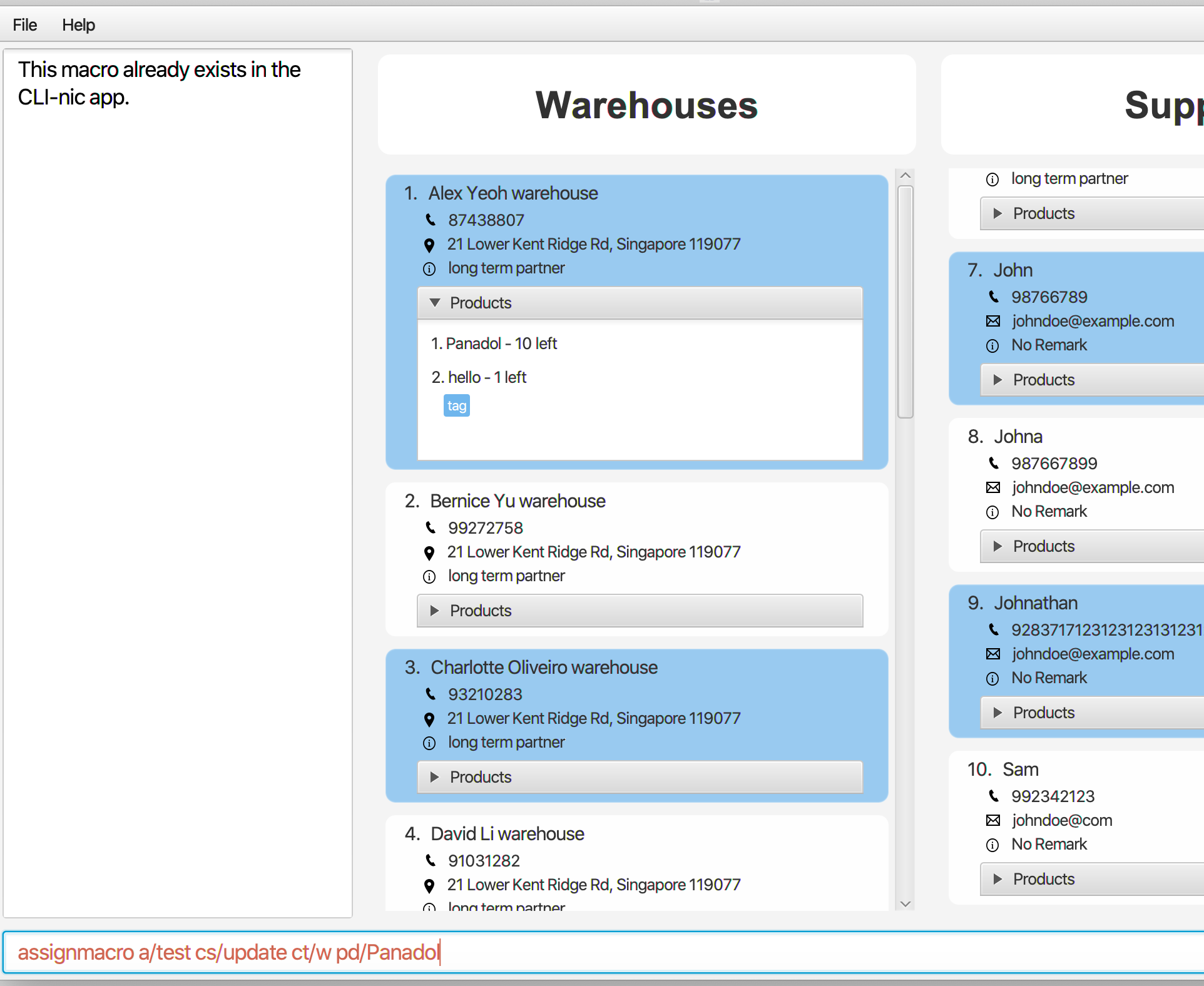Click phone icon for supplier Johna
Screen dimensions: 1204x986
(993, 463)
